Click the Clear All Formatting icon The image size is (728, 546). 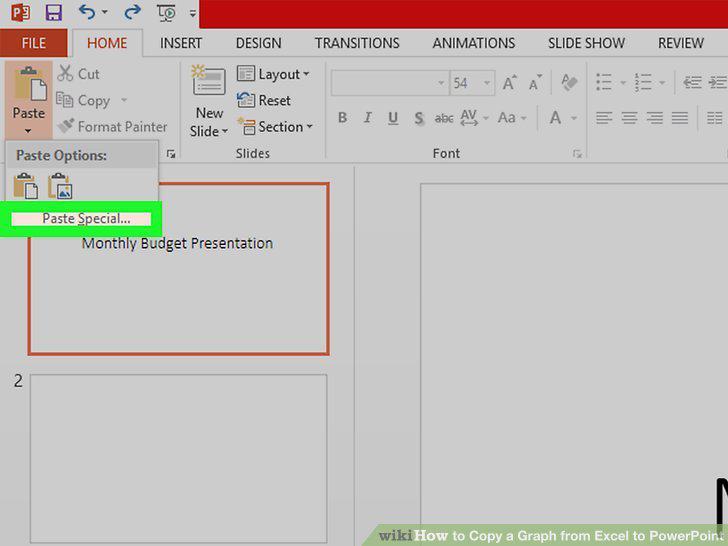569,83
